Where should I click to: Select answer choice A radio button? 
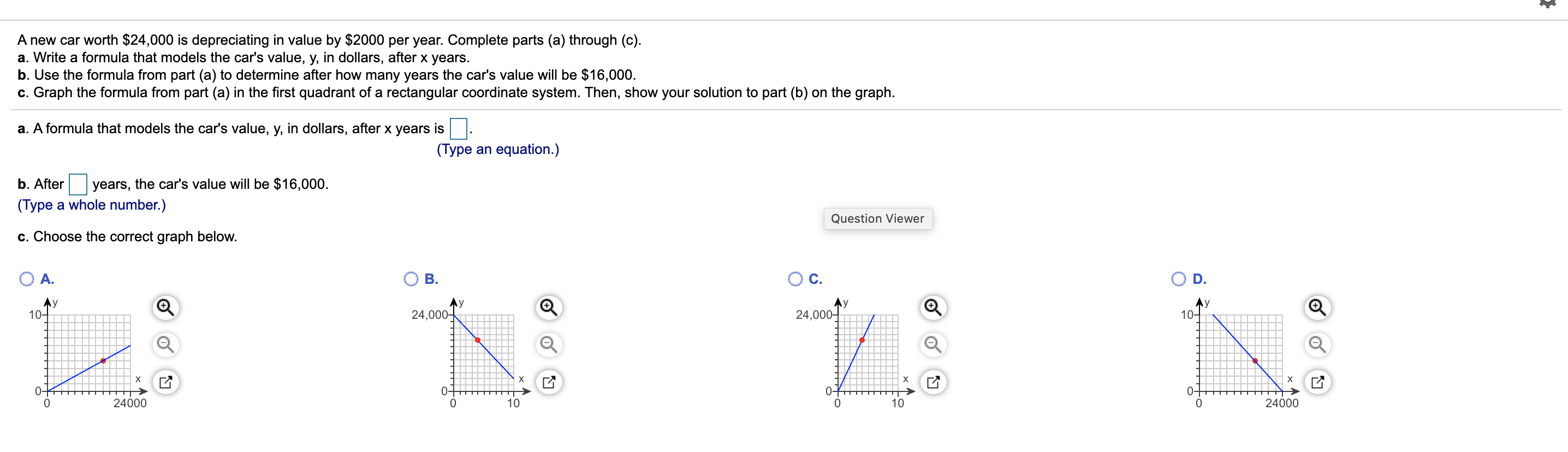click(27, 278)
